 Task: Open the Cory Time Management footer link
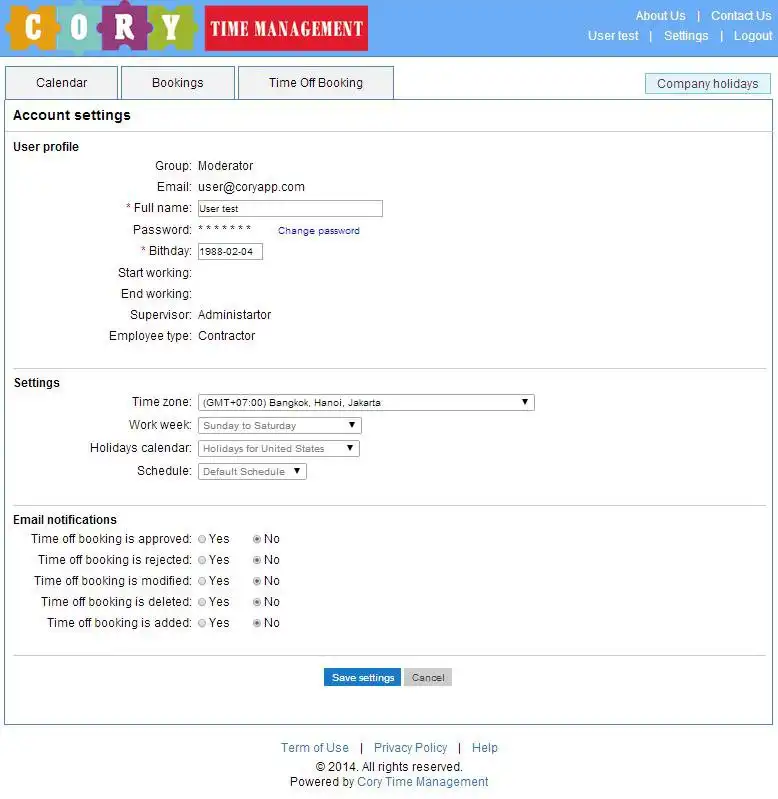(423, 782)
